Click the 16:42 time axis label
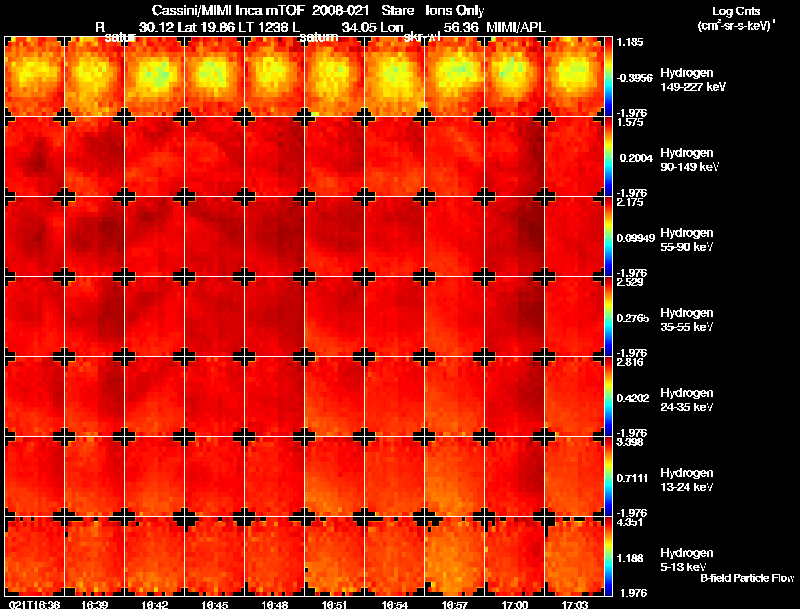Screen dimensions: 800x609 [155, 604]
